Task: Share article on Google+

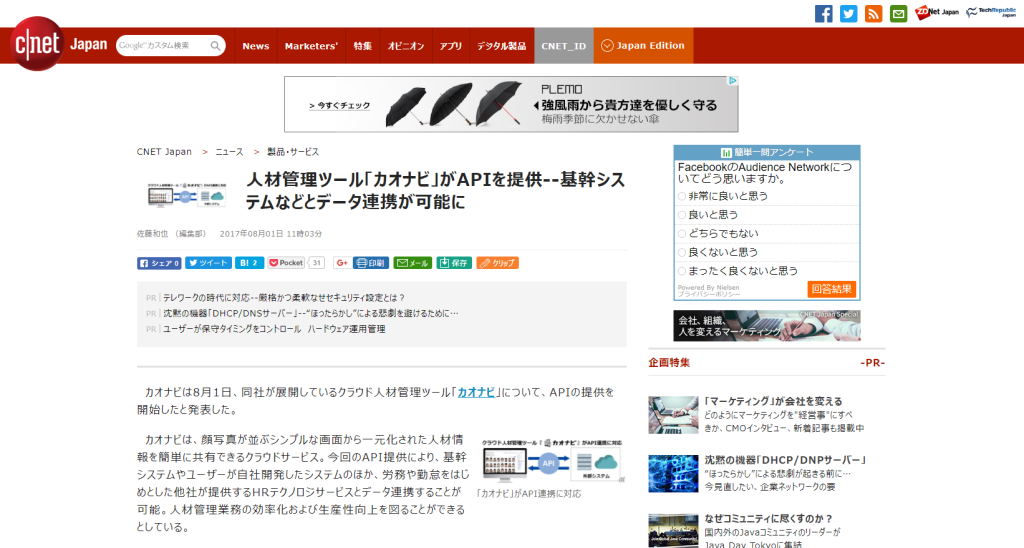Action: (341, 263)
